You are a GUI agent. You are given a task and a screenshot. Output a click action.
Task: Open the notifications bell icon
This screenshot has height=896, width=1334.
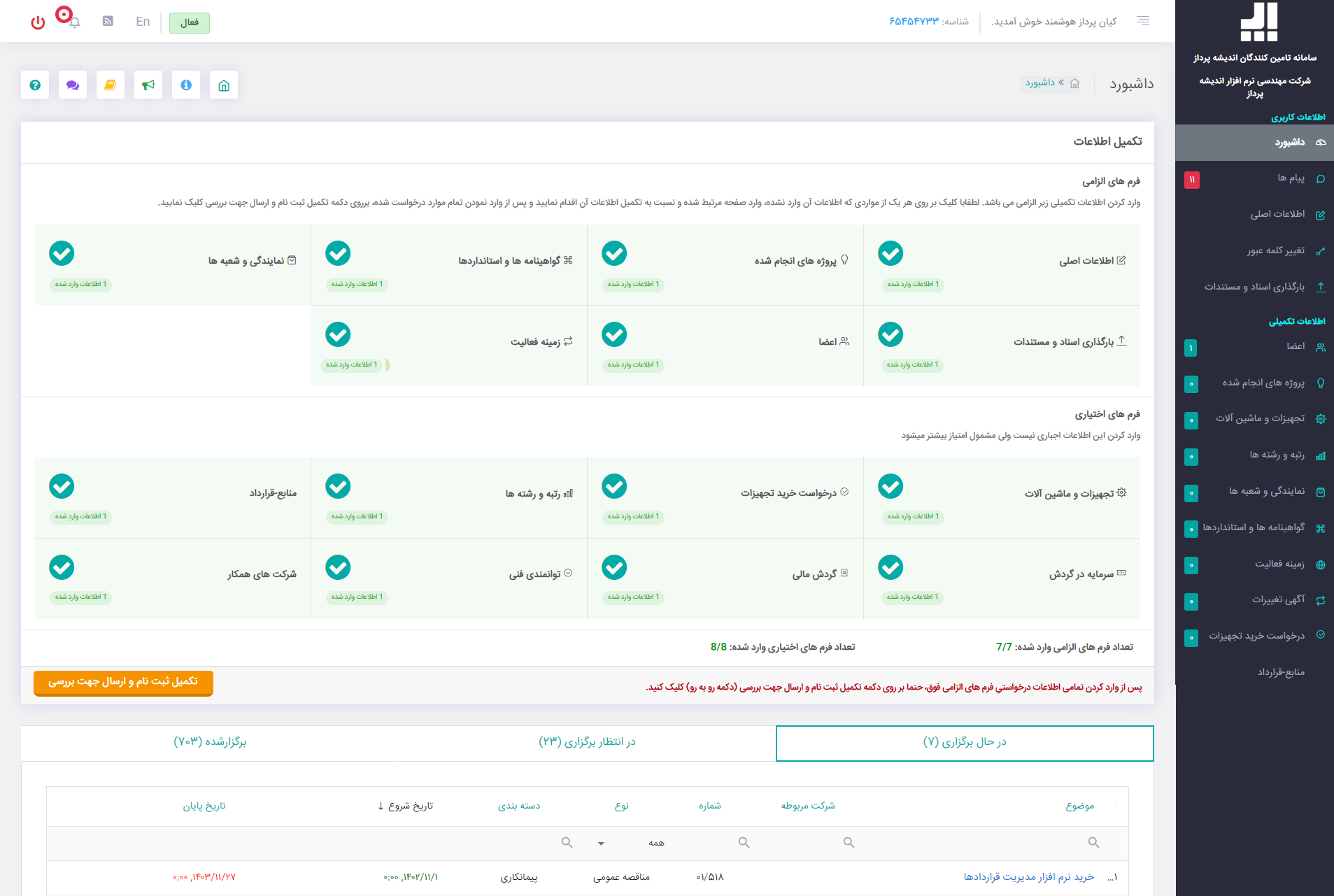(74, 22)
